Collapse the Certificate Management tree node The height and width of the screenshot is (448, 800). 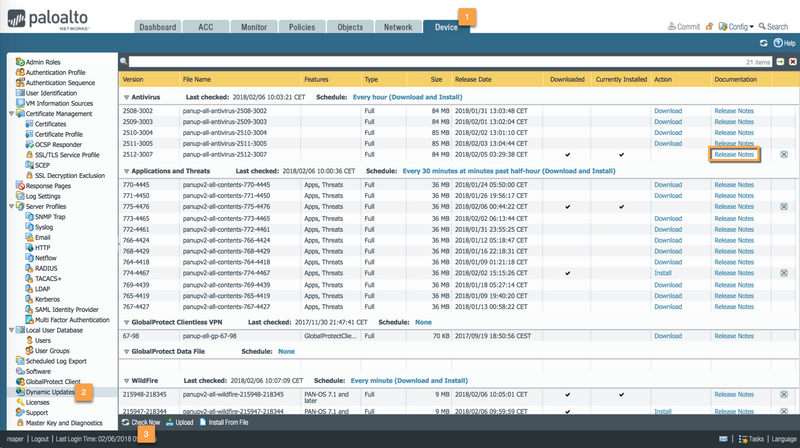click(x=11, y=114)
